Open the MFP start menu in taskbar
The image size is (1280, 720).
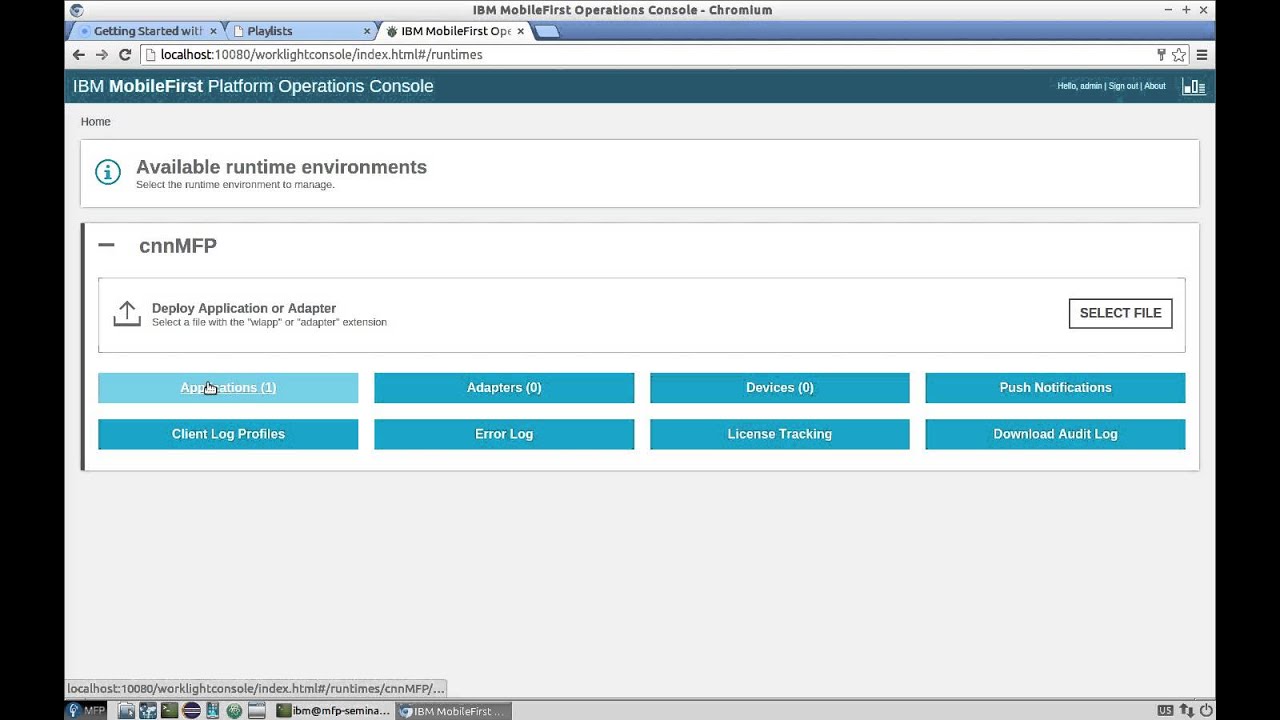(86, 711)
